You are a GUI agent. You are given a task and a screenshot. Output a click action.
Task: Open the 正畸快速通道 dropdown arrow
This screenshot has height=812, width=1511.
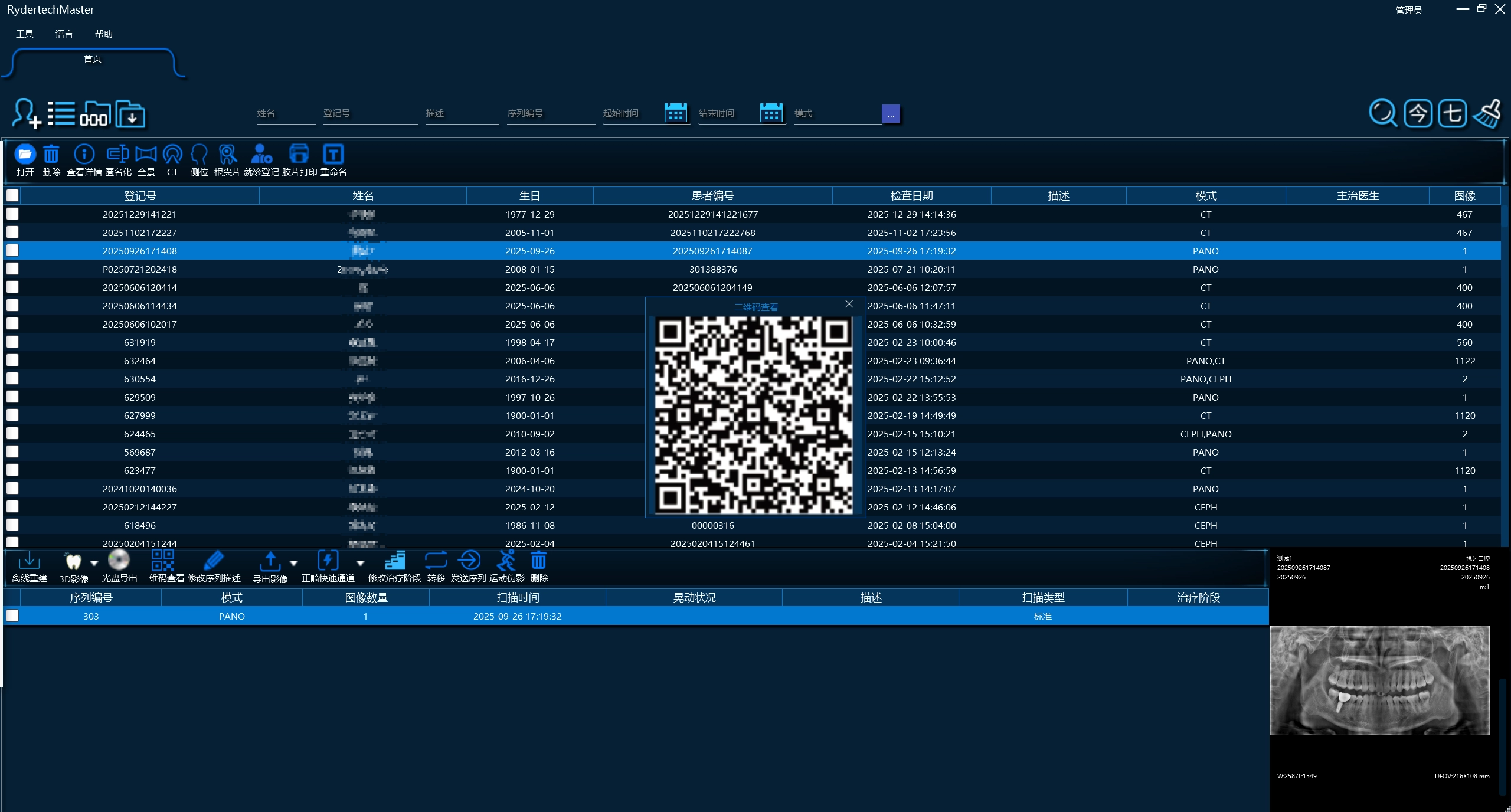[x=360, y=563]
